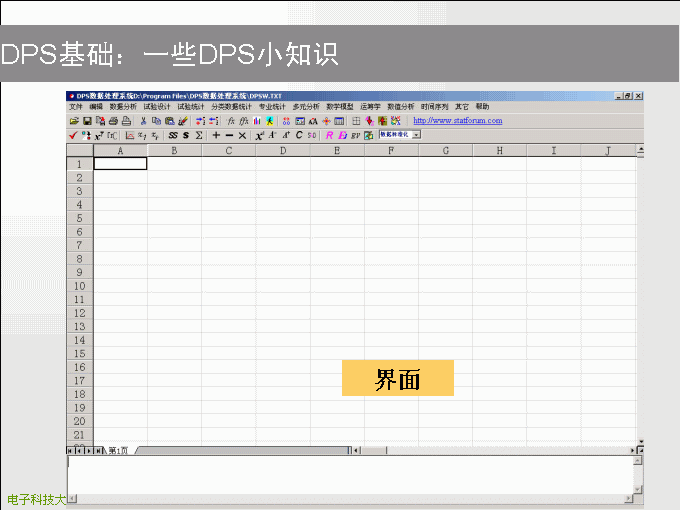Click the multiply (×) operator icon
Screen dimensions: 680x510
(x=242, y=135)
